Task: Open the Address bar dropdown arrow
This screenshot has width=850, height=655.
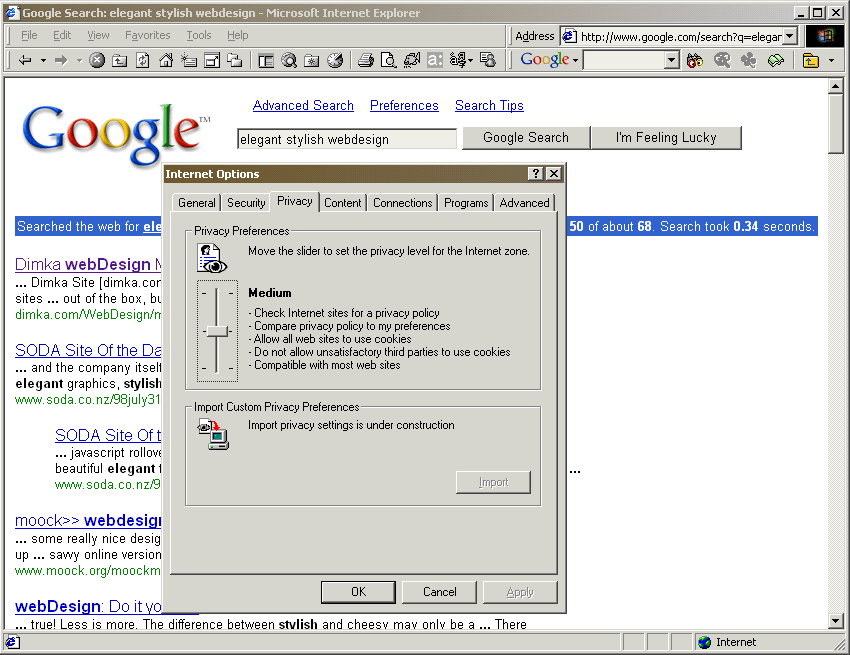Action: click(790, 36)
